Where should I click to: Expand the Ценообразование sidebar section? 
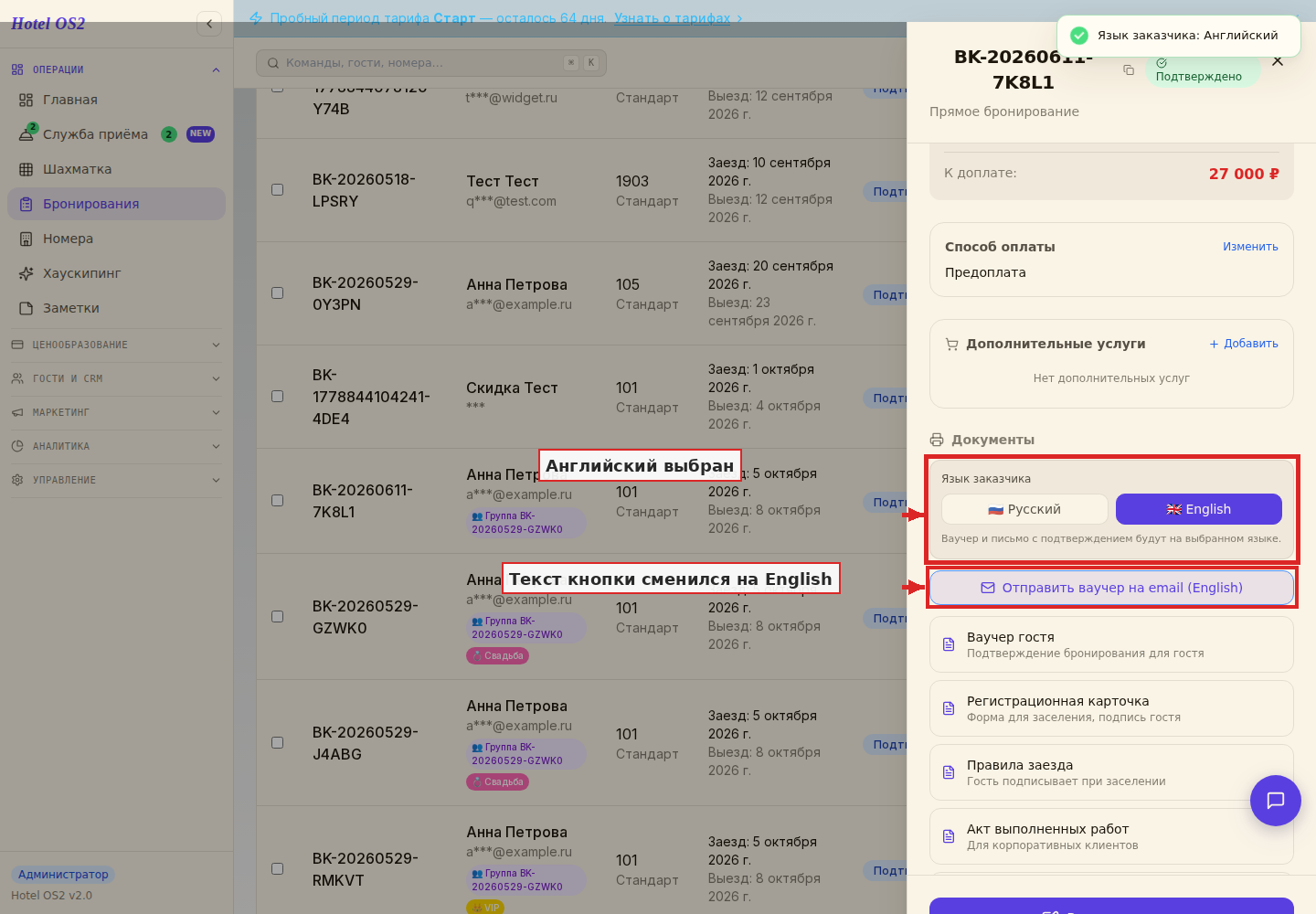[116, 345]
